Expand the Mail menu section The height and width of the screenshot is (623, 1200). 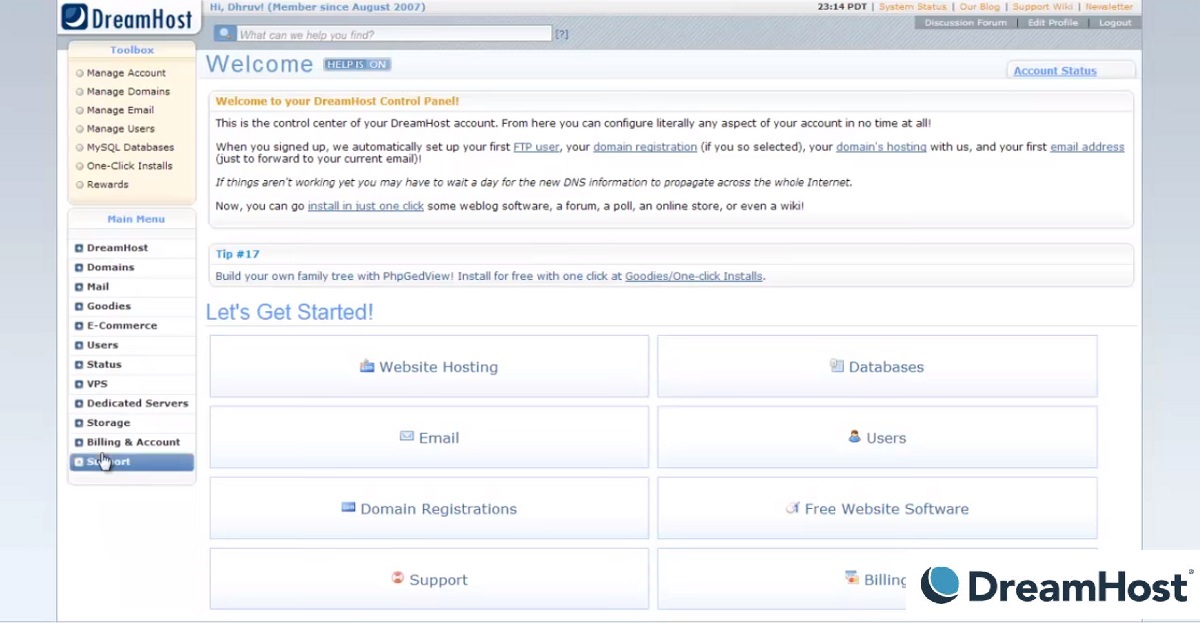[79, 287]
